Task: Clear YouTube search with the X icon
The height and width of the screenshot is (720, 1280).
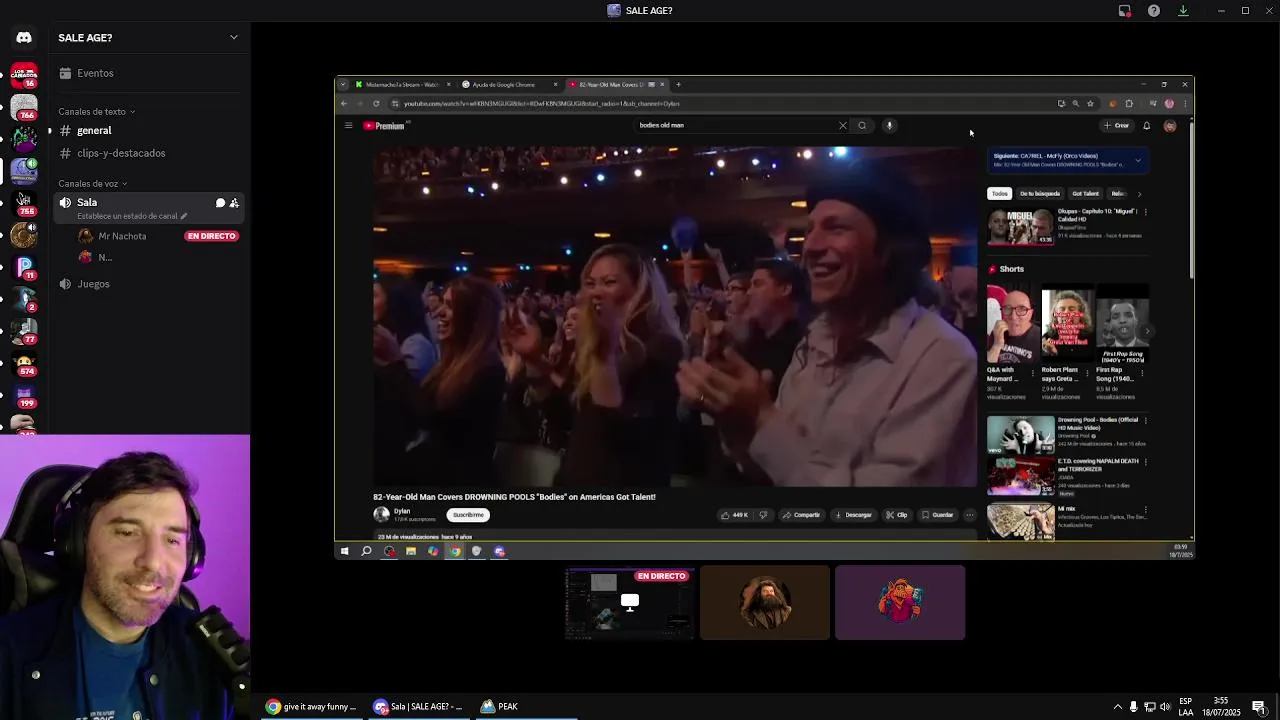Action: (843, 125)
